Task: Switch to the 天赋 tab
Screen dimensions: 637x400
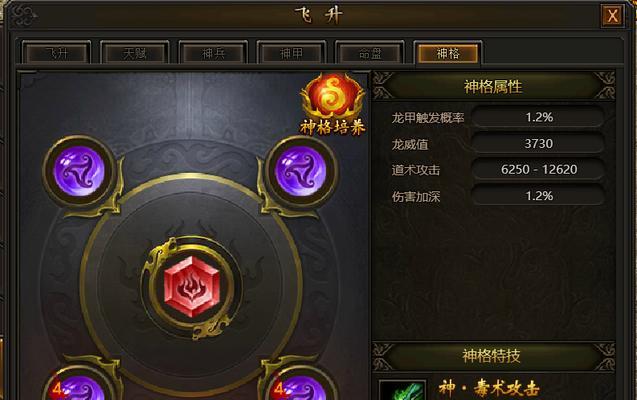Action: (x=134, y=53)
